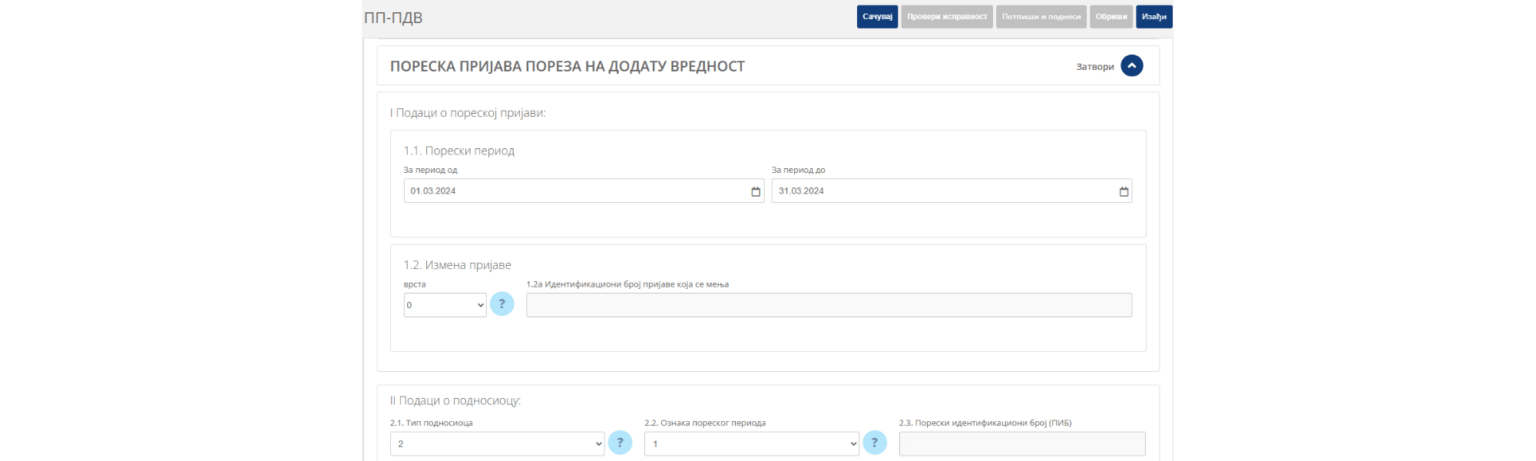Exit the form with 'Изађи' button

(x=1154, y=17)
